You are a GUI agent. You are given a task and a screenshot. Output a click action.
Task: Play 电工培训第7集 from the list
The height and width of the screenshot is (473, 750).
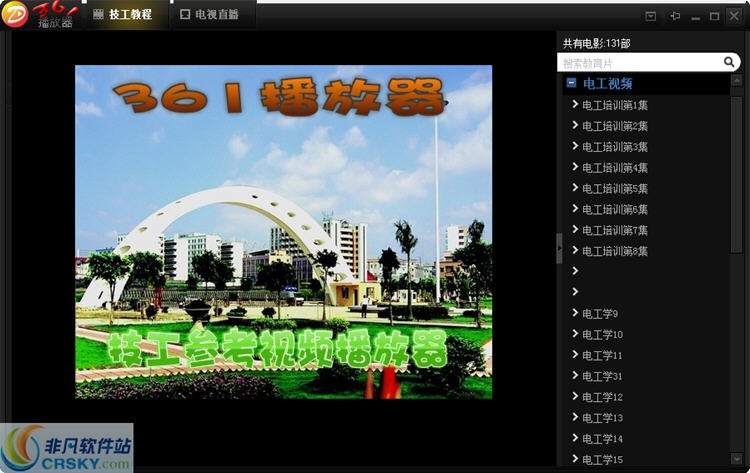[x=615, y=231]
